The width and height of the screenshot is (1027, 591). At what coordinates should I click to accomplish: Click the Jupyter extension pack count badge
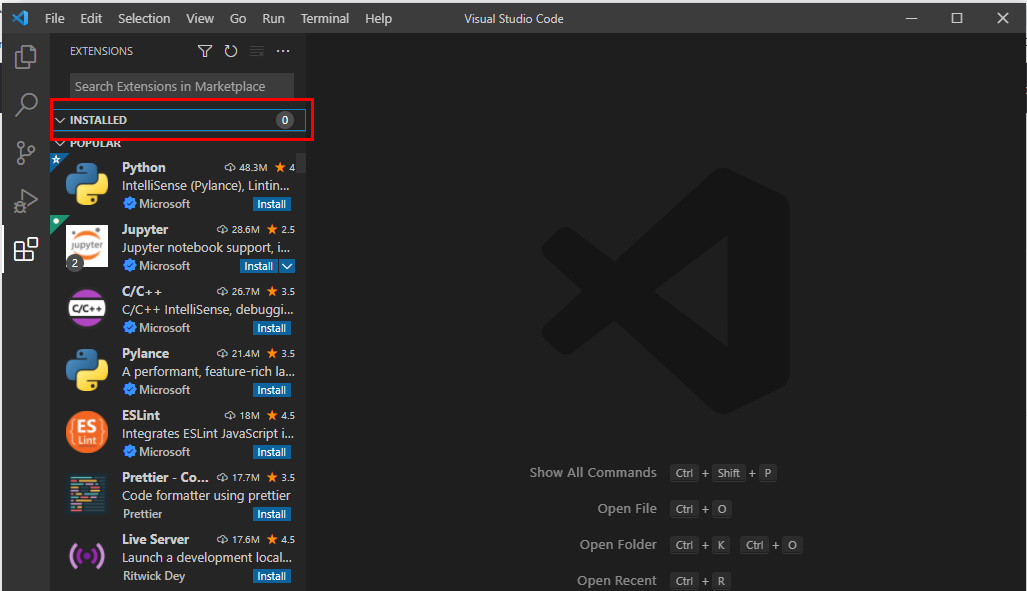pyautogui.click(x=75, y=263)
